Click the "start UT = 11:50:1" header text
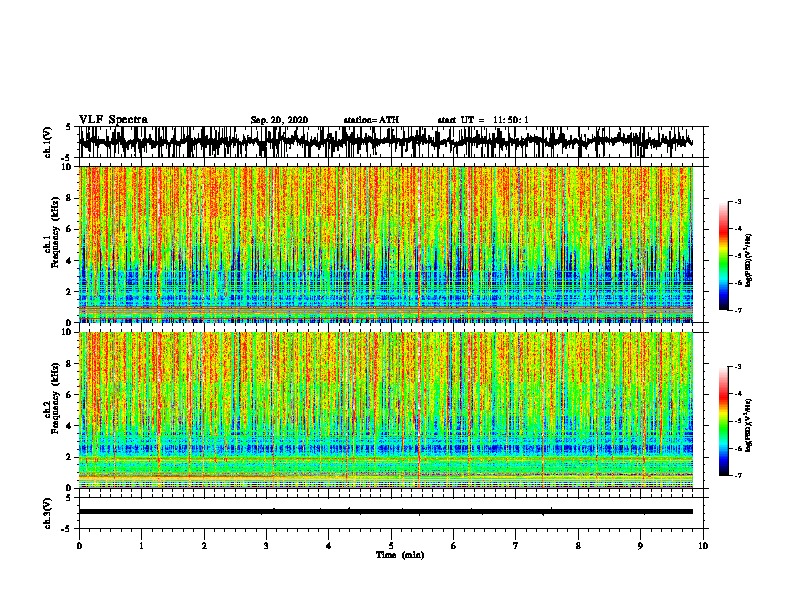The height and width of the screenshot is (612, 792). click(482, 120)
